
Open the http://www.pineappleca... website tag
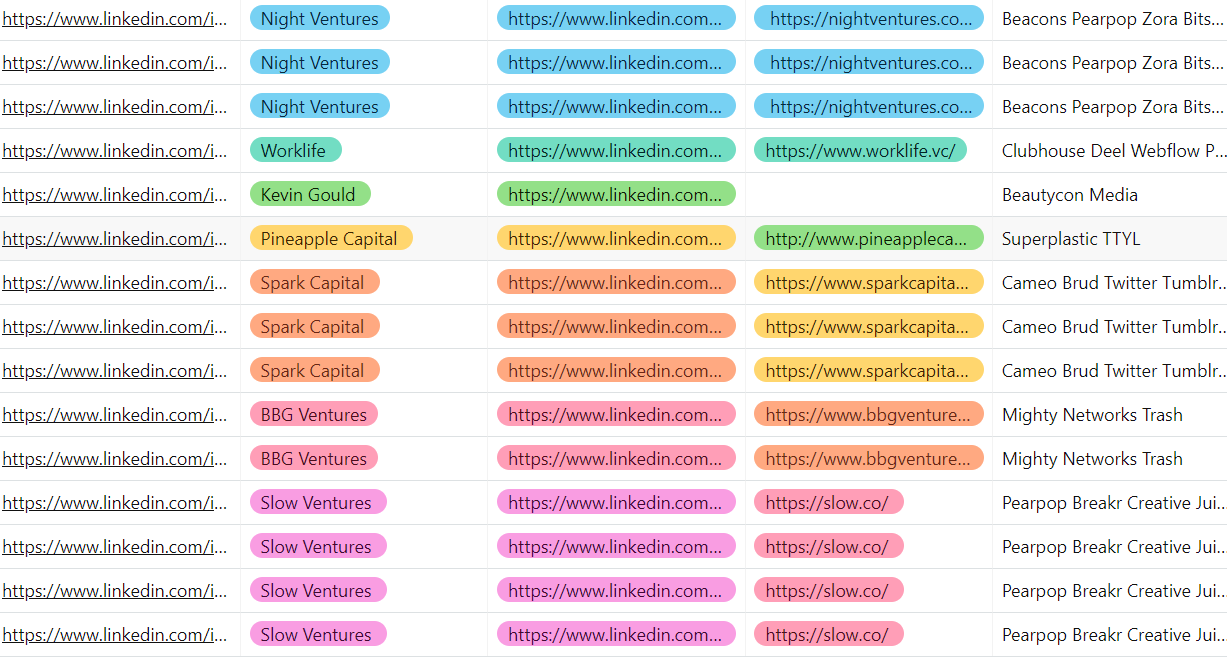coord(869,239)
